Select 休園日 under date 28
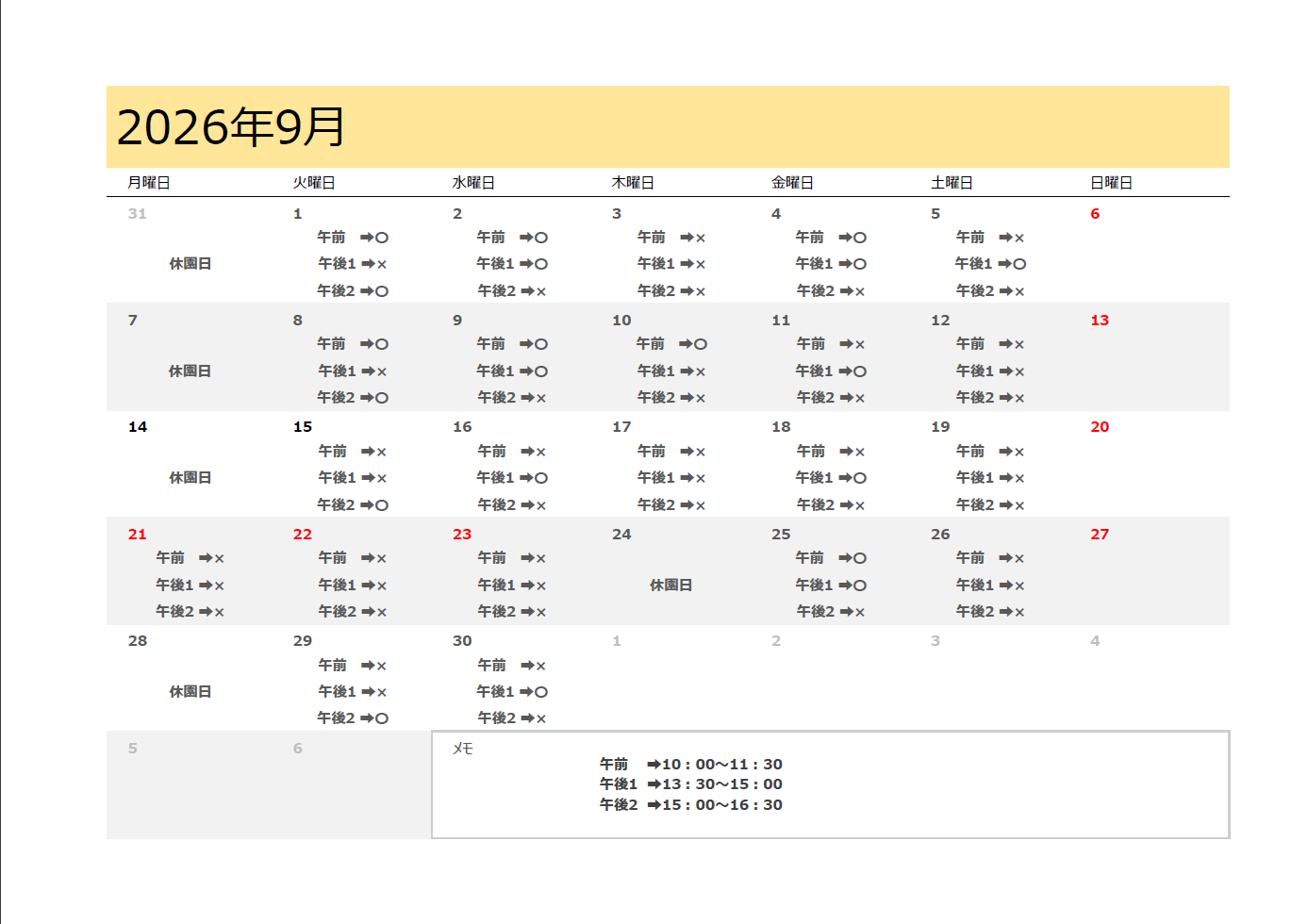Image resolution: width=1308 pixels, height=924 pixels. (x=190, y=692)
